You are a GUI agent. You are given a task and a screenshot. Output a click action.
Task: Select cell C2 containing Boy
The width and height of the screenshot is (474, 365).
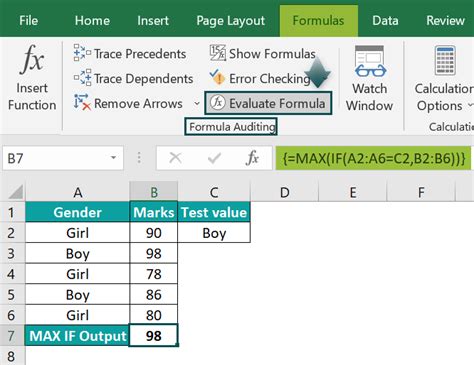[214, 233]
